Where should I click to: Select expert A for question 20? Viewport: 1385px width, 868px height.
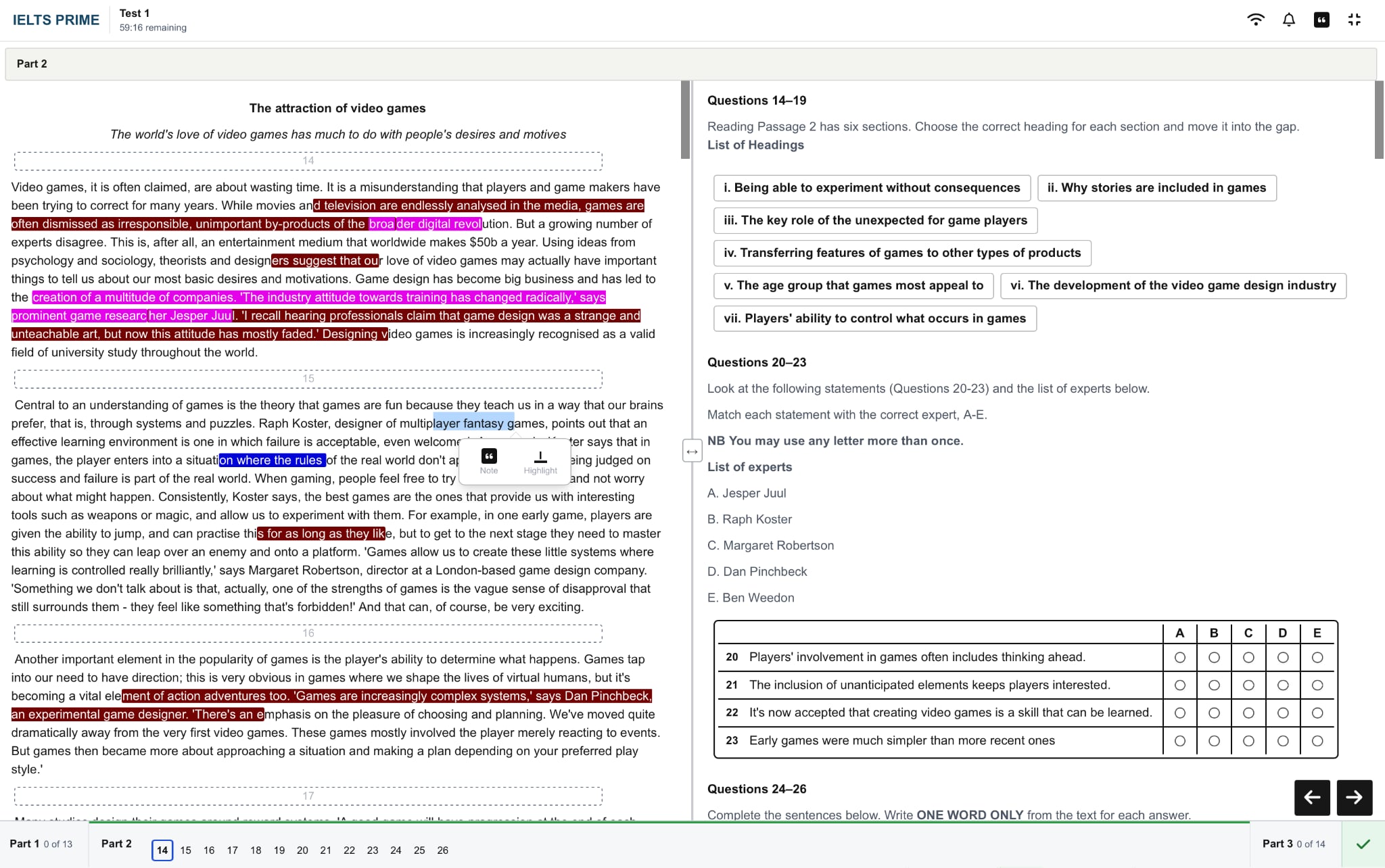tap(1180, 657)
